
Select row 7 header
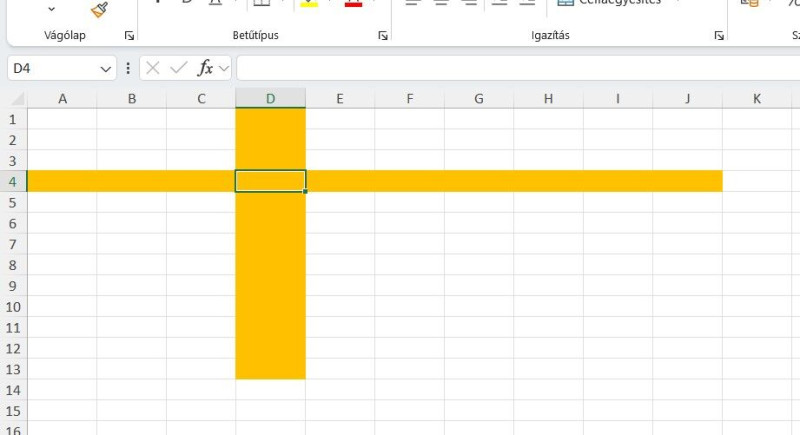[13, 244]
